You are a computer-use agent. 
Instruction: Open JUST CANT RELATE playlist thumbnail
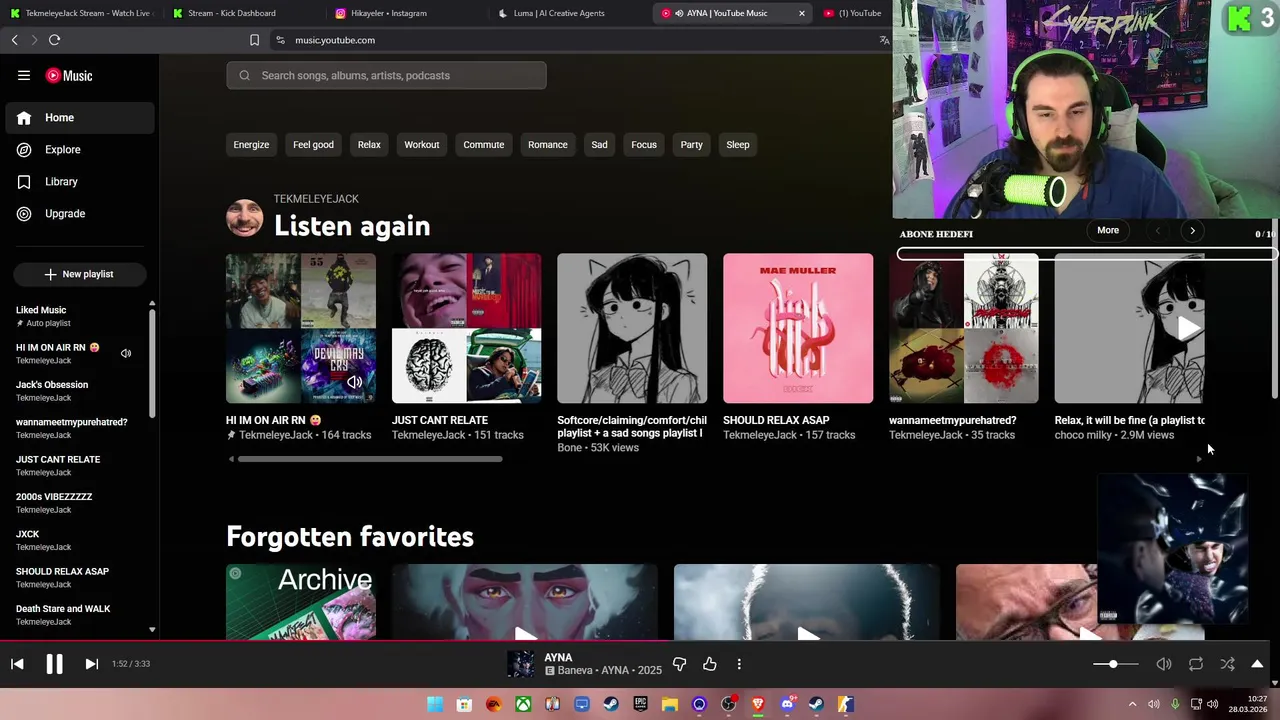click(x=466, y=328)
